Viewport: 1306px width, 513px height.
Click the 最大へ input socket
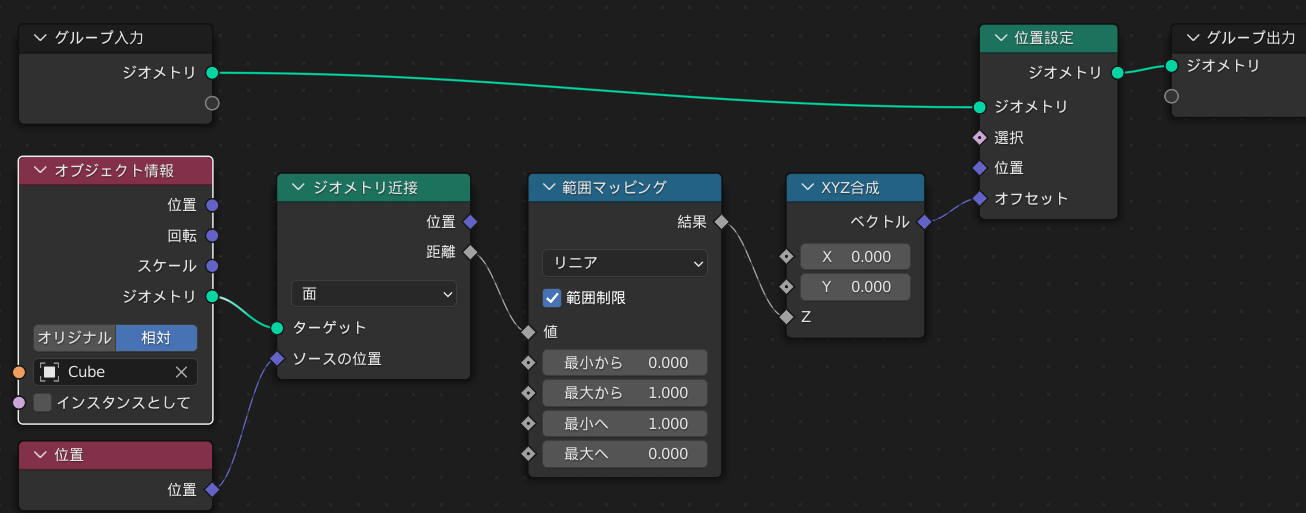pyautogui.click(x=528, y=454)
